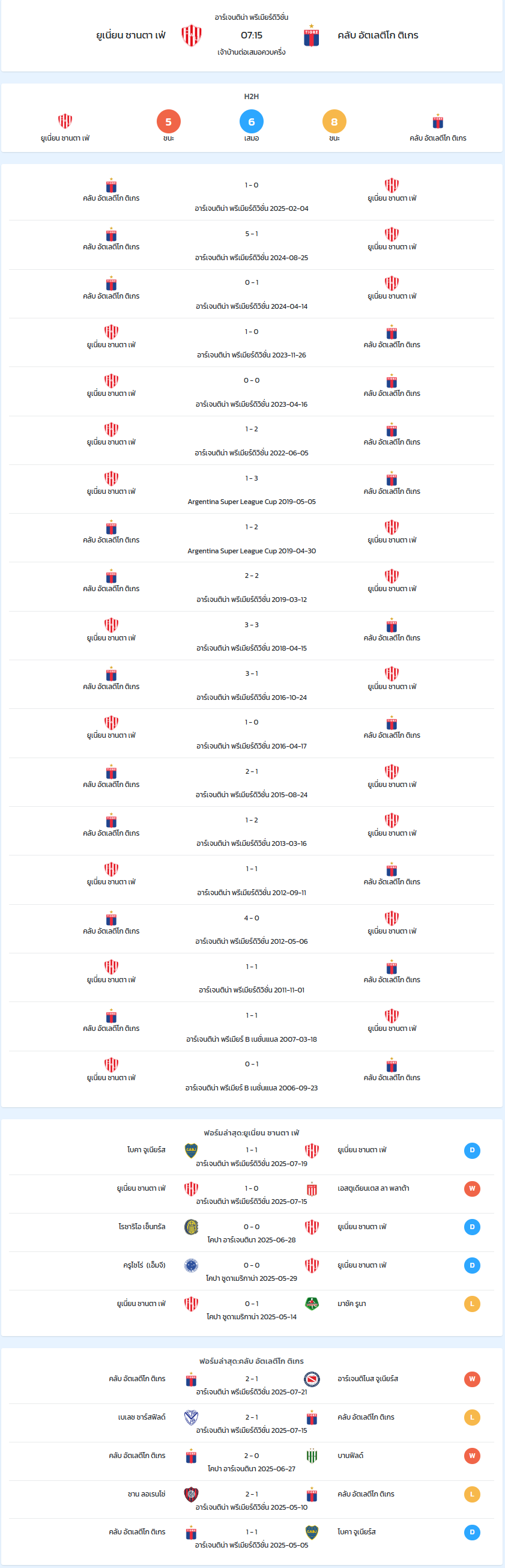Viewport: 505px width, 1568px height.
Task: Click the Estudiantes de La Plata team name
Action: point(373,1188)
